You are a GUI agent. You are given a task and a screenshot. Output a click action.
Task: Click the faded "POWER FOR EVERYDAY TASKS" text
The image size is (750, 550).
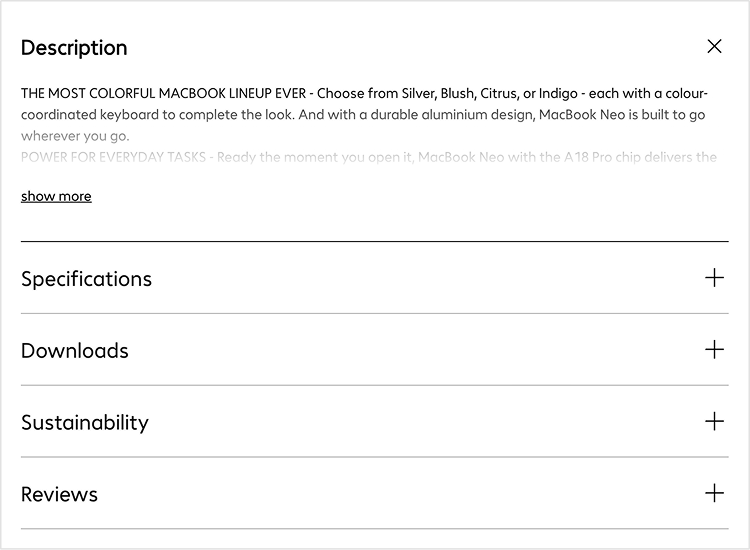click(110, 157)
